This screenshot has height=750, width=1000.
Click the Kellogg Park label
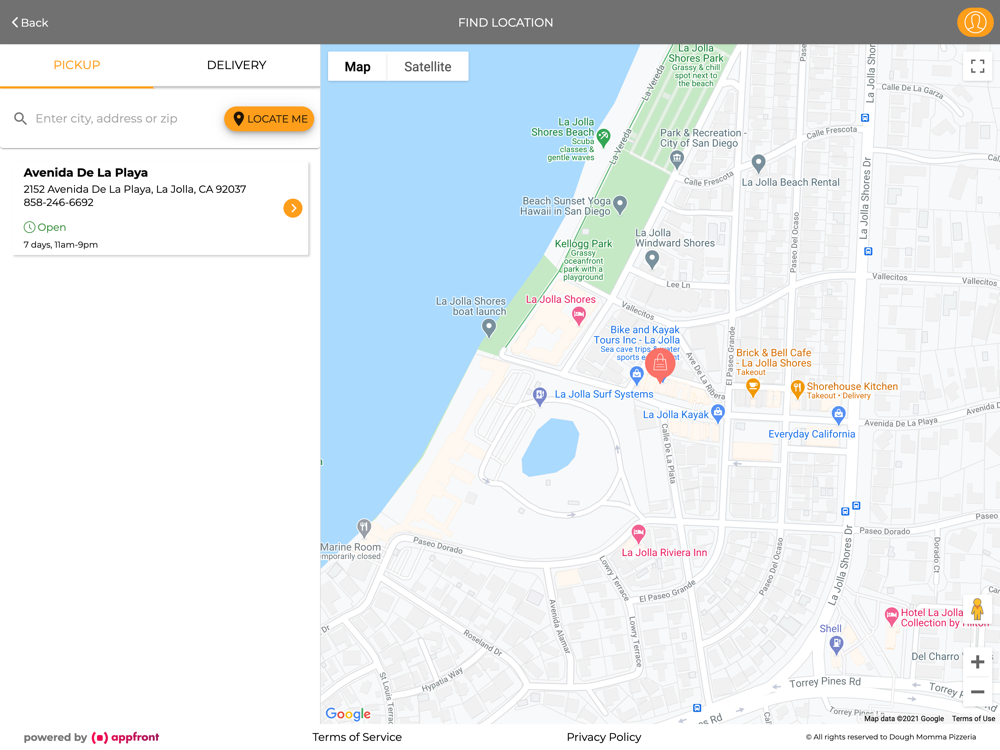(x=583, y=244)
